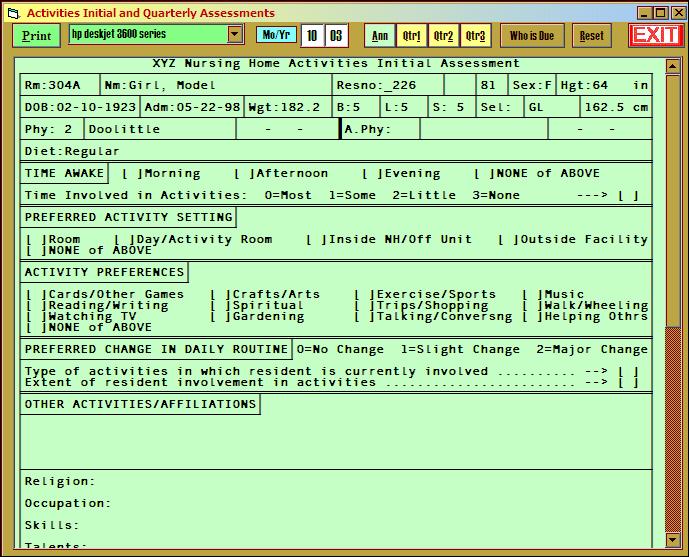Click the Diet:Regular line
The width and height of the screenshot is (689, 557).
pos(336,151)
